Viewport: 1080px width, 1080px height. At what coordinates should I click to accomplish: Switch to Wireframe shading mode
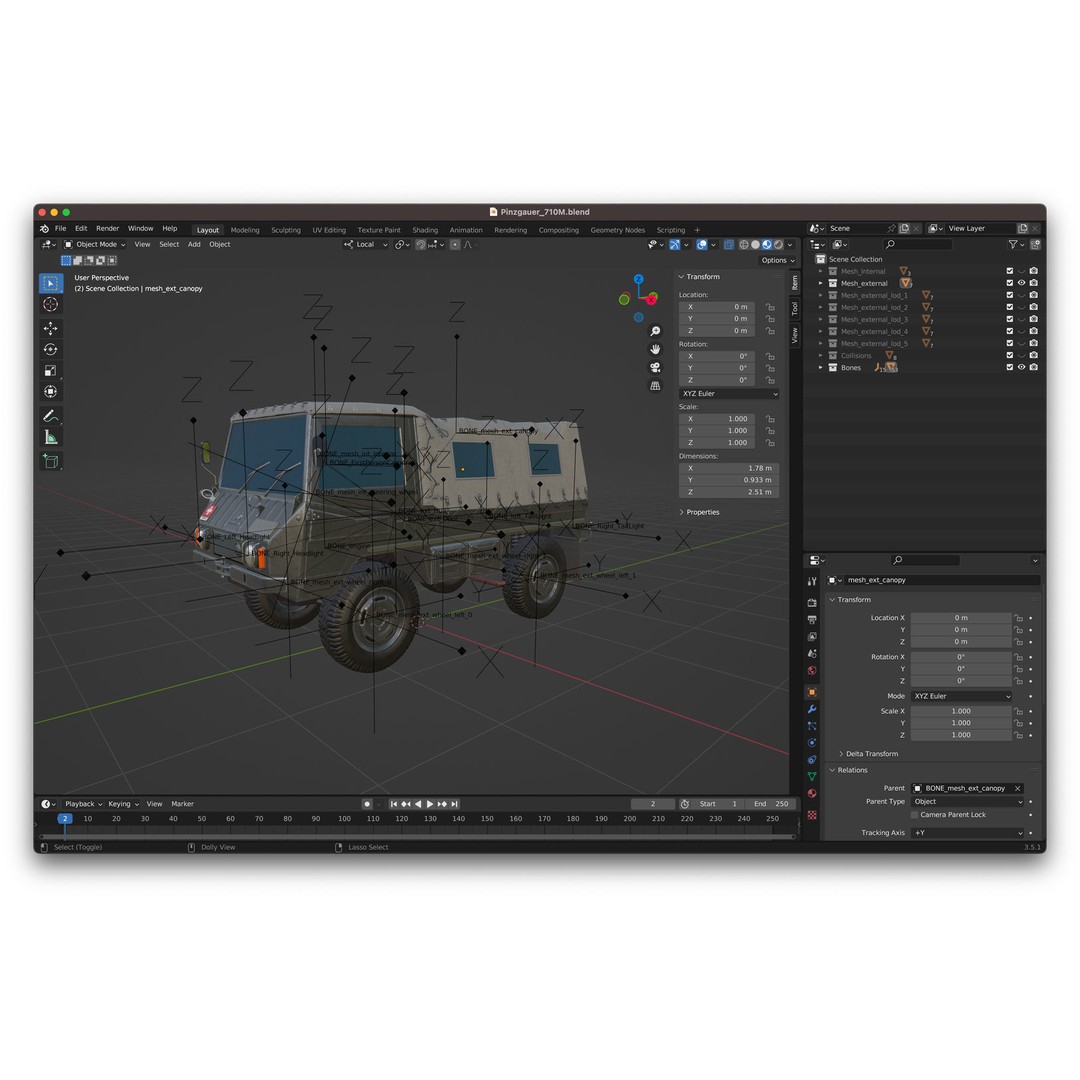pyautogui.click(x=744, y=245)
